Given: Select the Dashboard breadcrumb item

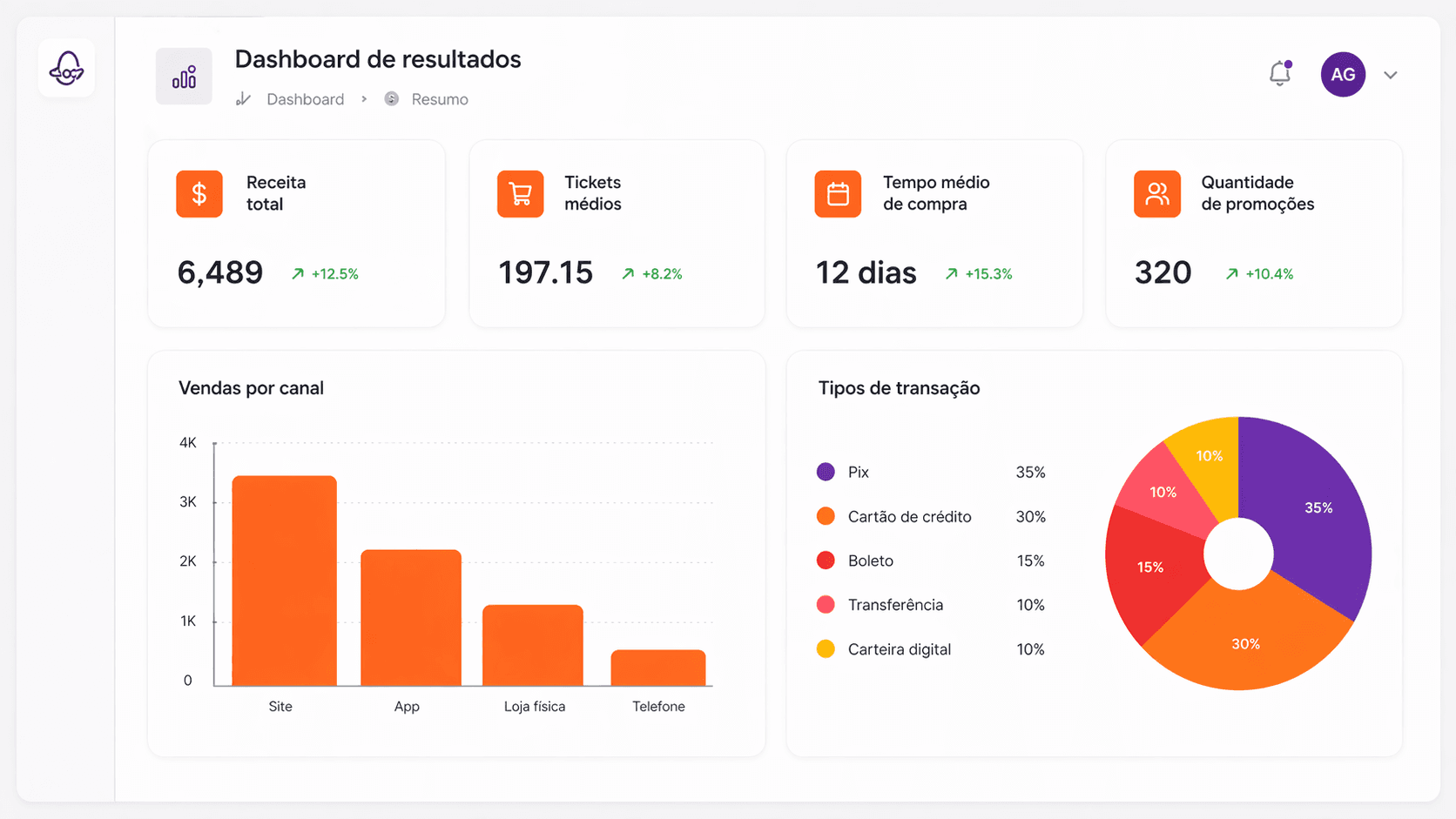Looking at the screenshot, I should [305, 98].
